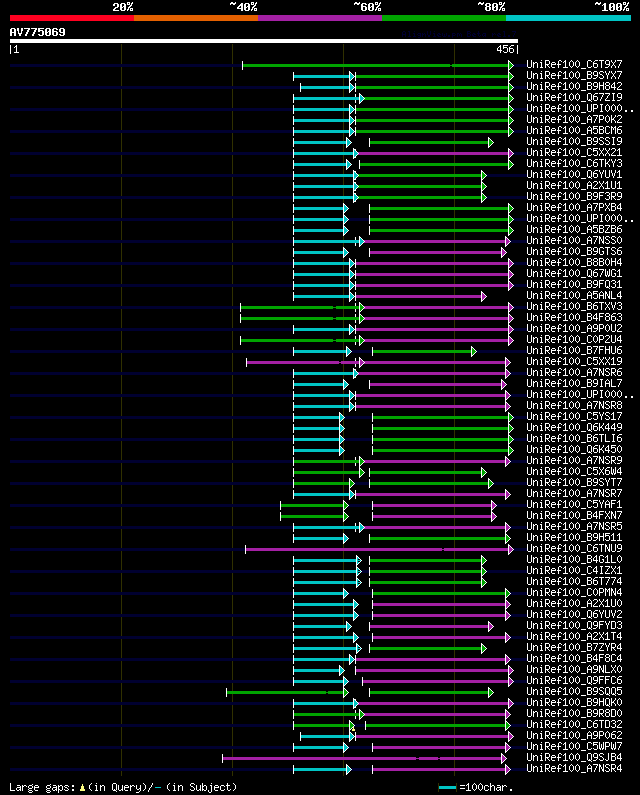This screenshot has height=795, width=640.
Task: Open the UniRef100_B9IAL7 hit
Action: [574, 383]
